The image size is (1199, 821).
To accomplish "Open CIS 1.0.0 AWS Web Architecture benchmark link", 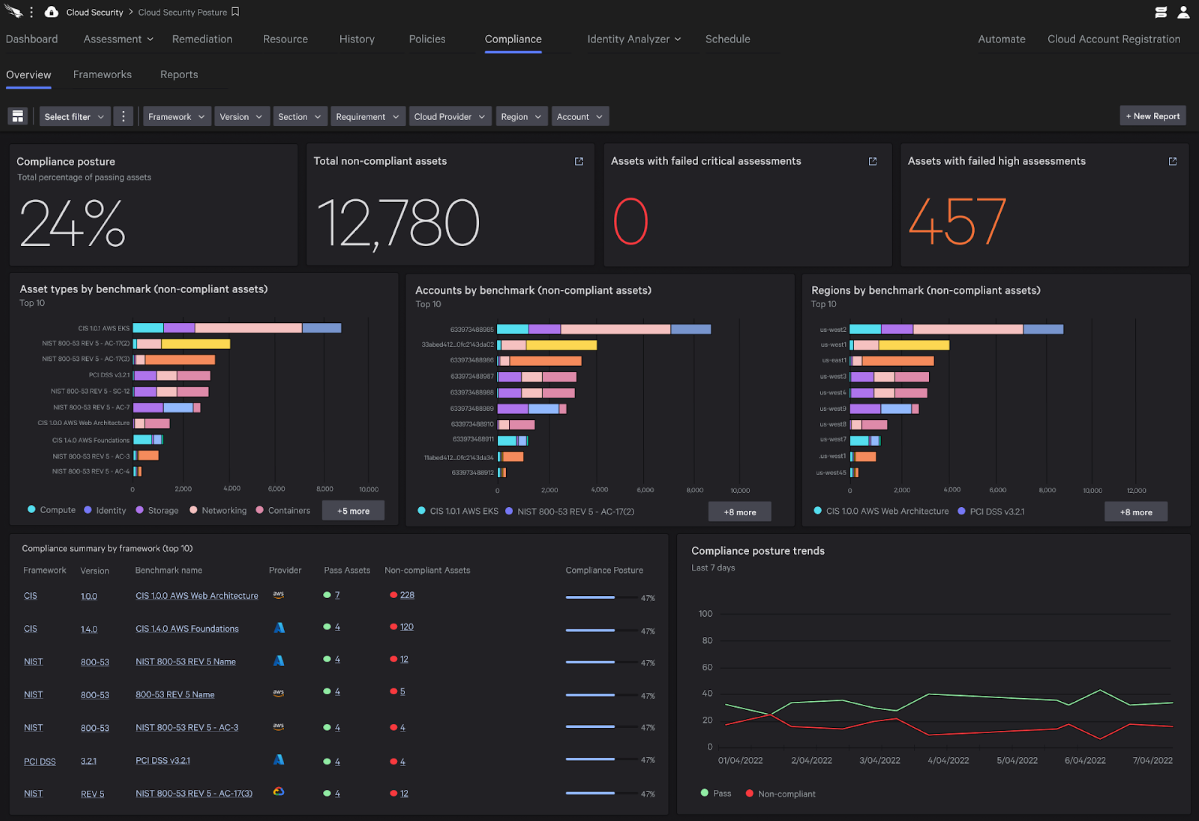I will point(196,595).
